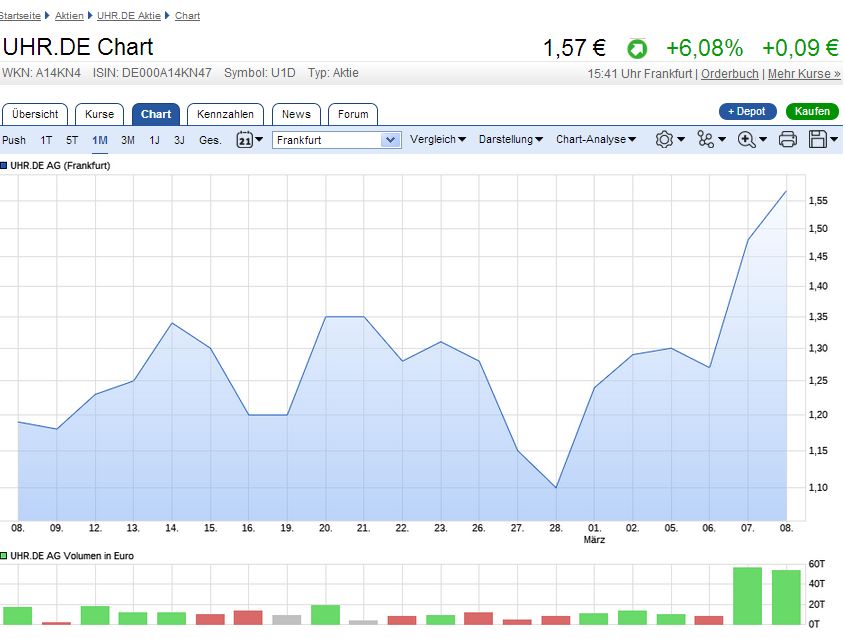This screenshot has width=845, height=639.
Task: Go to Startseite breadcrumb link
Action: (x=20, y=16)
